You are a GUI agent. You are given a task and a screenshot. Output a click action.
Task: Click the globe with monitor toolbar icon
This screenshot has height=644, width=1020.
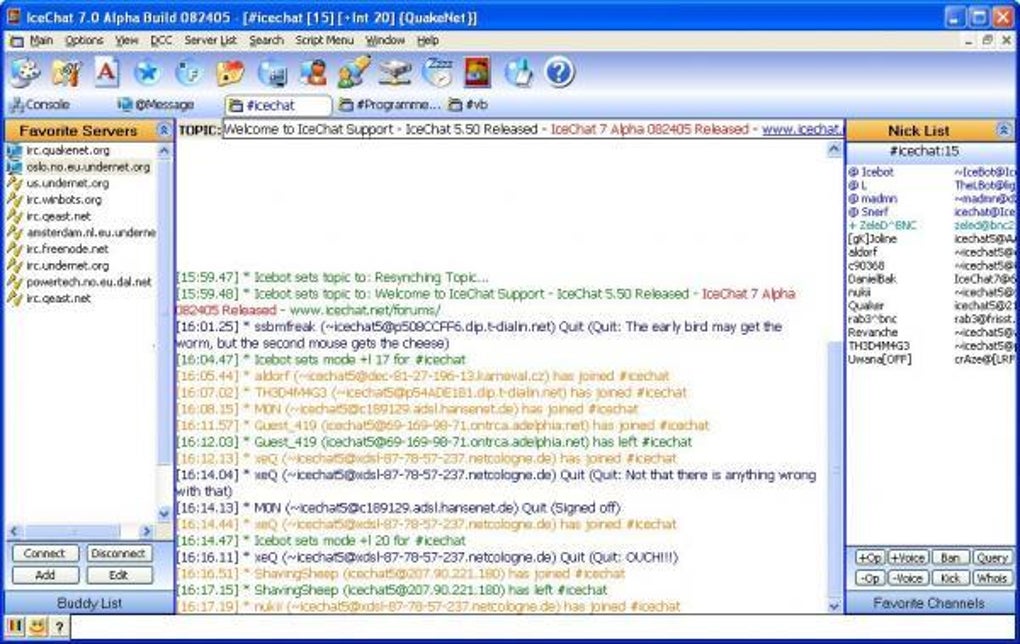[273, 73]
